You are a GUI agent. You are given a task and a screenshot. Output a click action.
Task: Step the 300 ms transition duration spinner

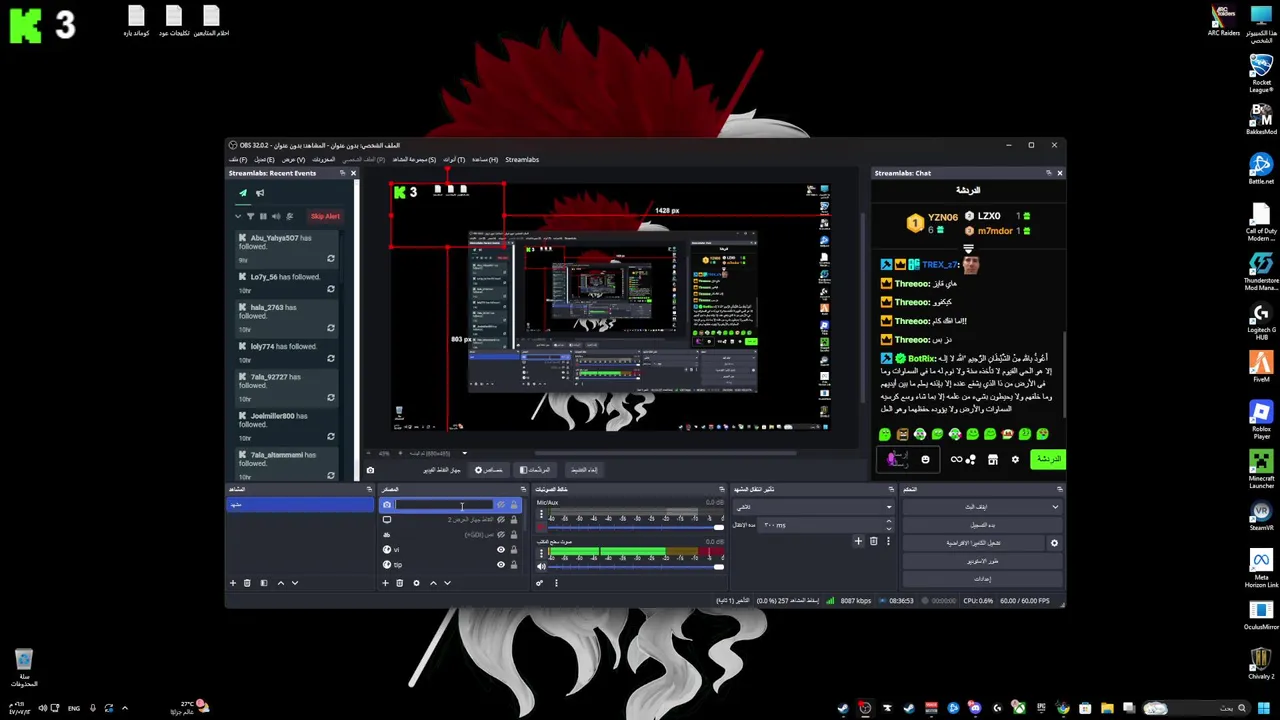[888, 525]
